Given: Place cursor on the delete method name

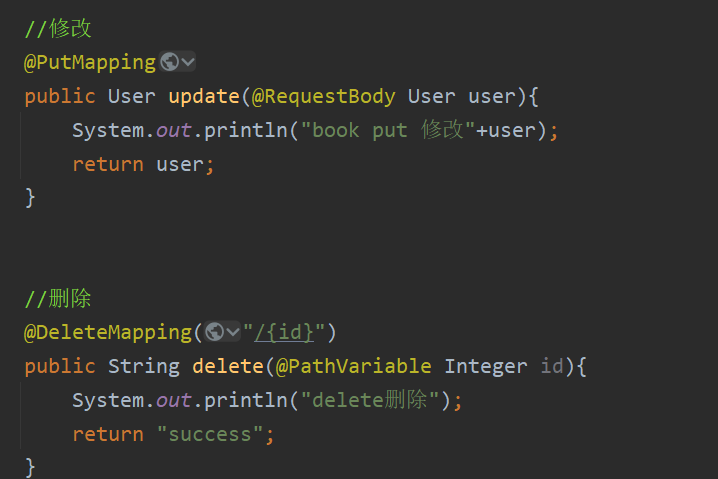Looking at the screenshot, I should [228, 366].
